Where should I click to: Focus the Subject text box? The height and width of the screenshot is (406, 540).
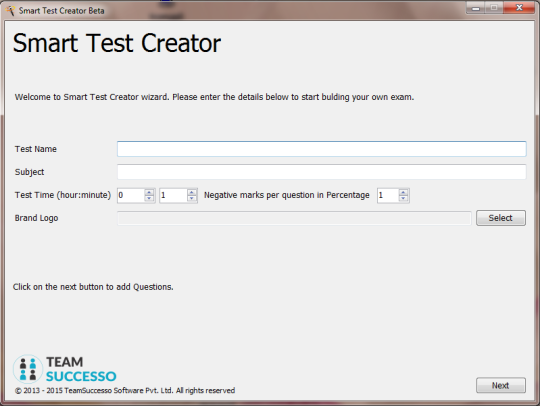tap(321, 172)
